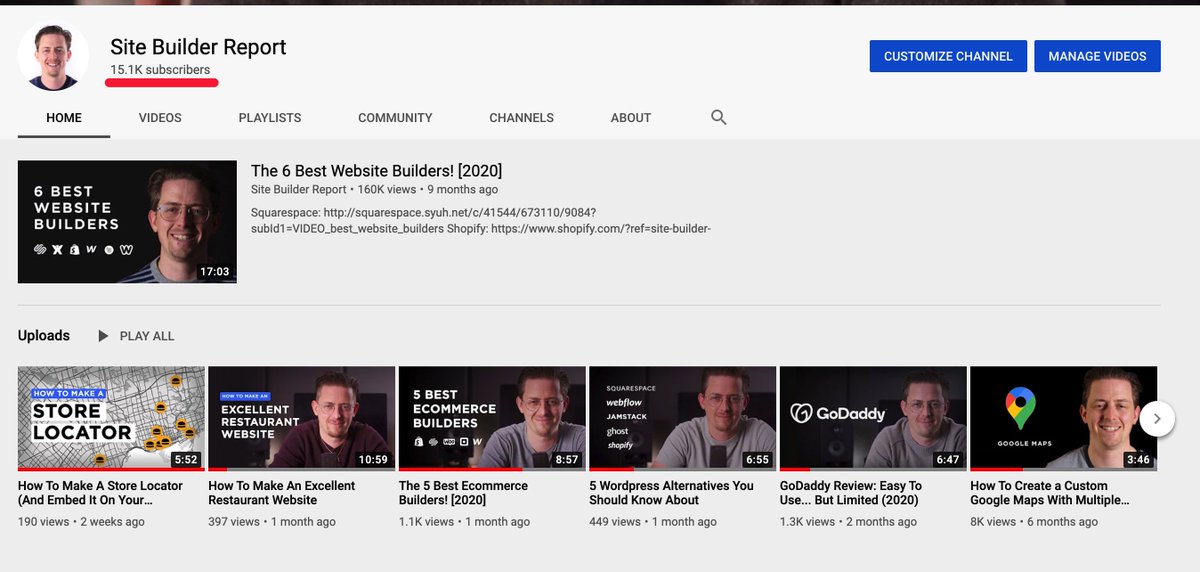Viewport: 1200px width, 572px height.
Task: Click the CUSTOMIZE CHANNEL button
Action: click(x=948, y=56)
